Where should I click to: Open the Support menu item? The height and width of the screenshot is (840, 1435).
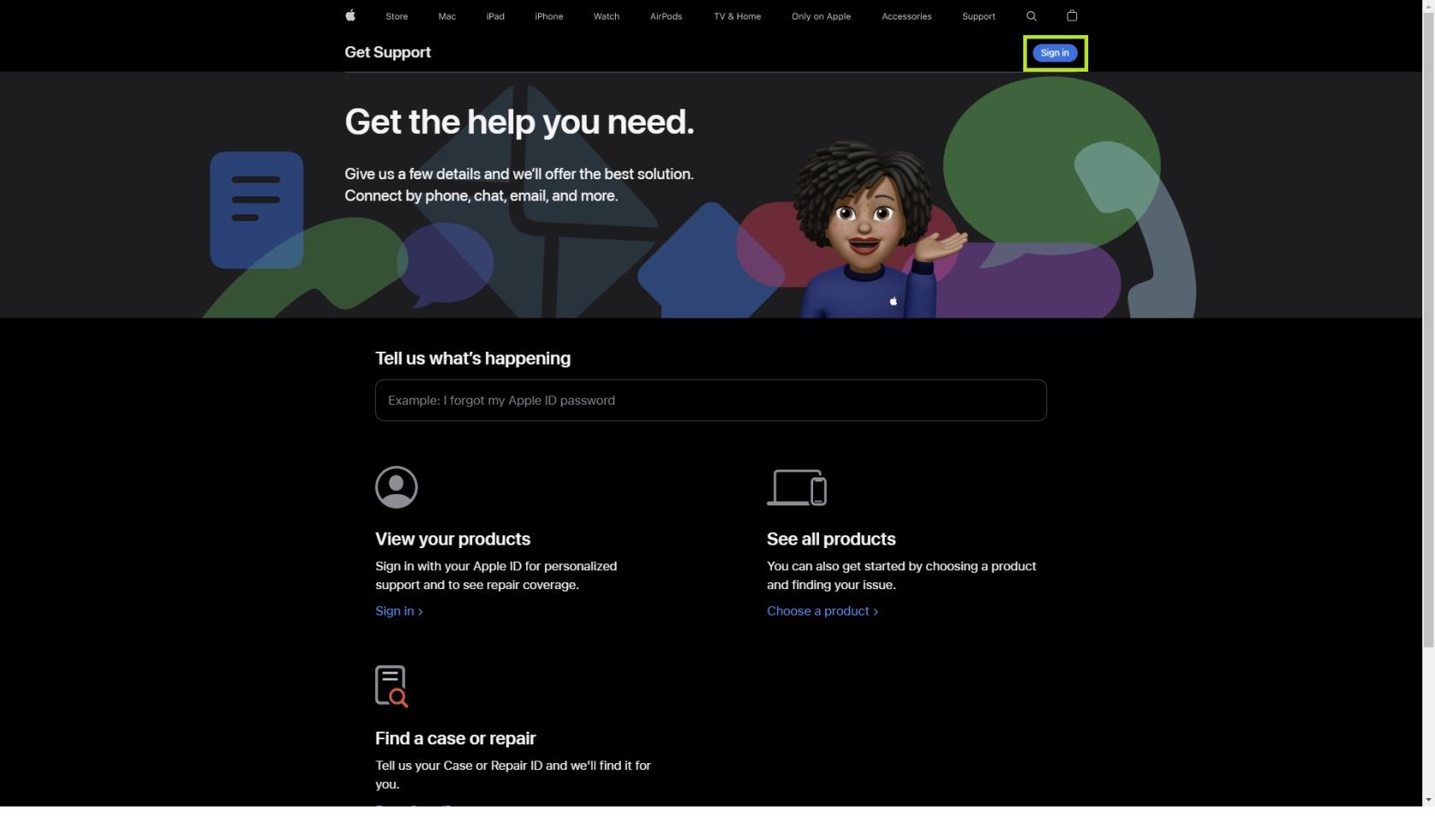(978, 16)
